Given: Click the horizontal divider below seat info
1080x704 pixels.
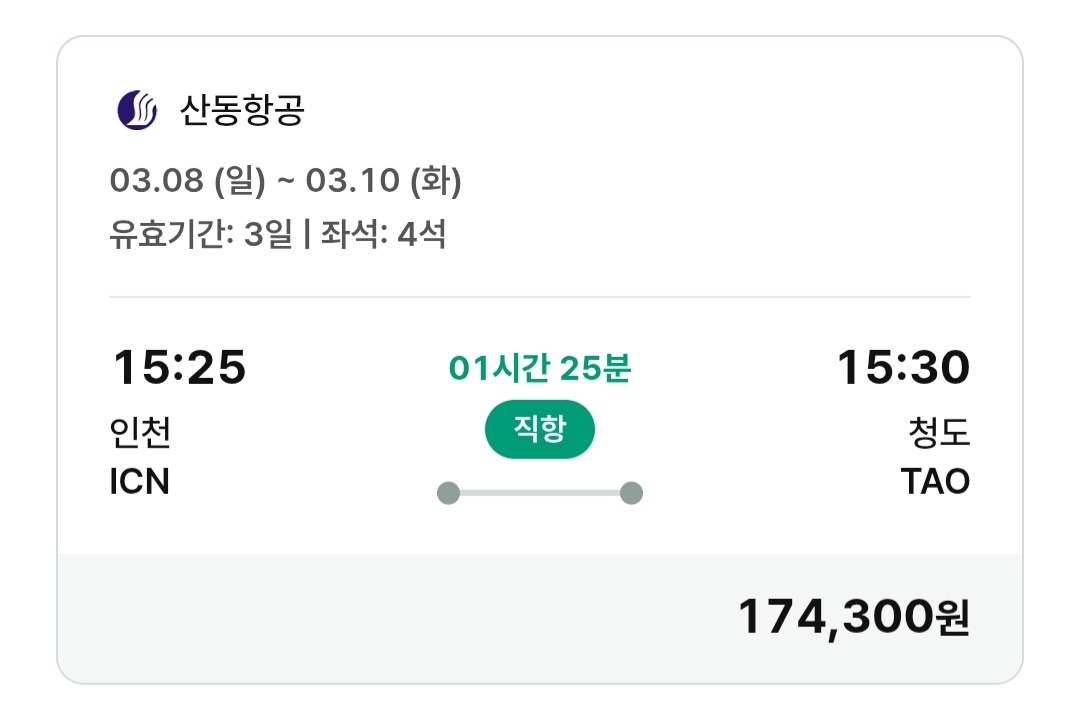Looking at the screenshot, I should [x=540, y=297].
